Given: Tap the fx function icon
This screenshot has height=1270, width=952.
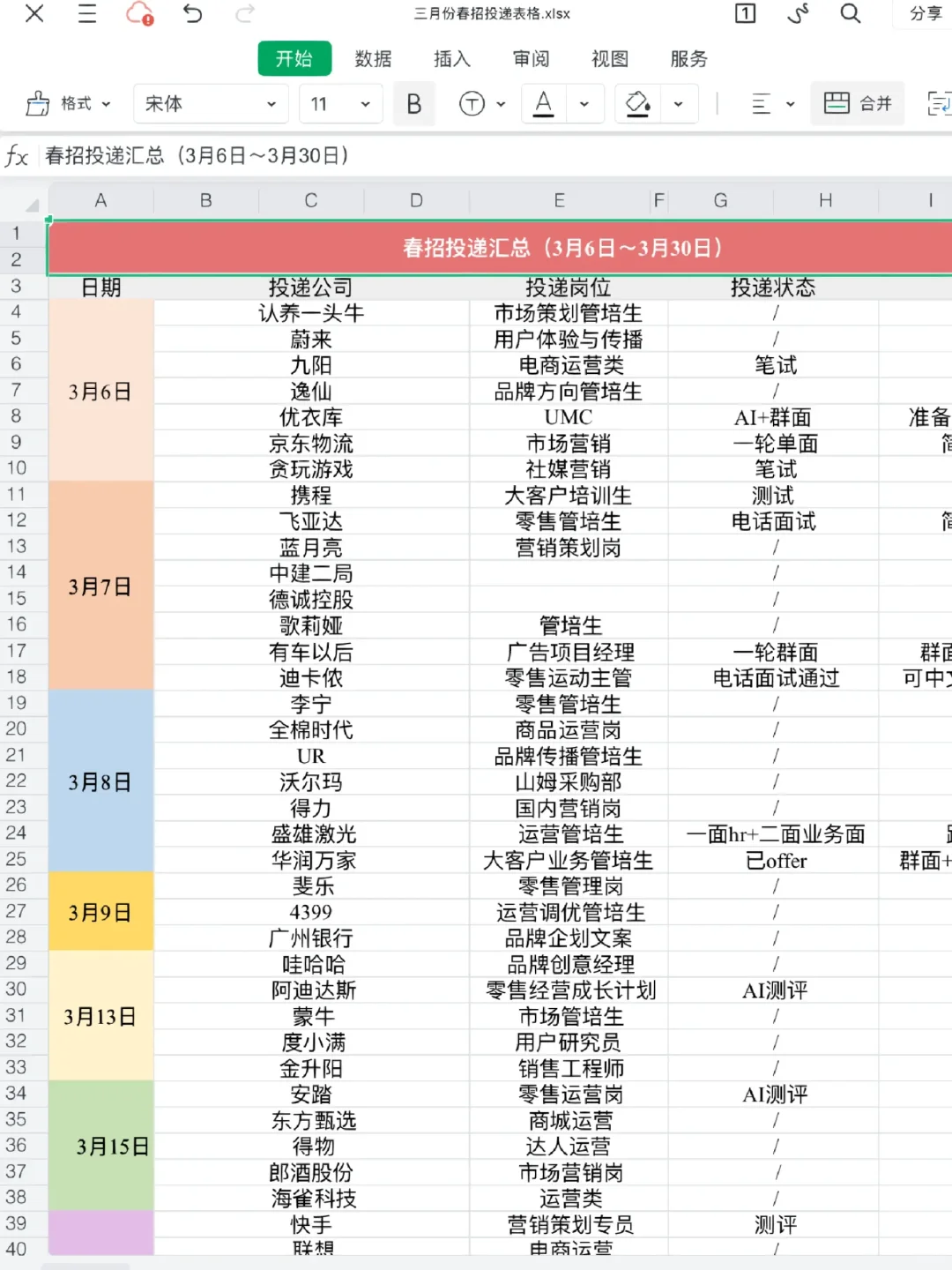Looking at the screenshot, I should pyautogui.click(x=17, y=156).
